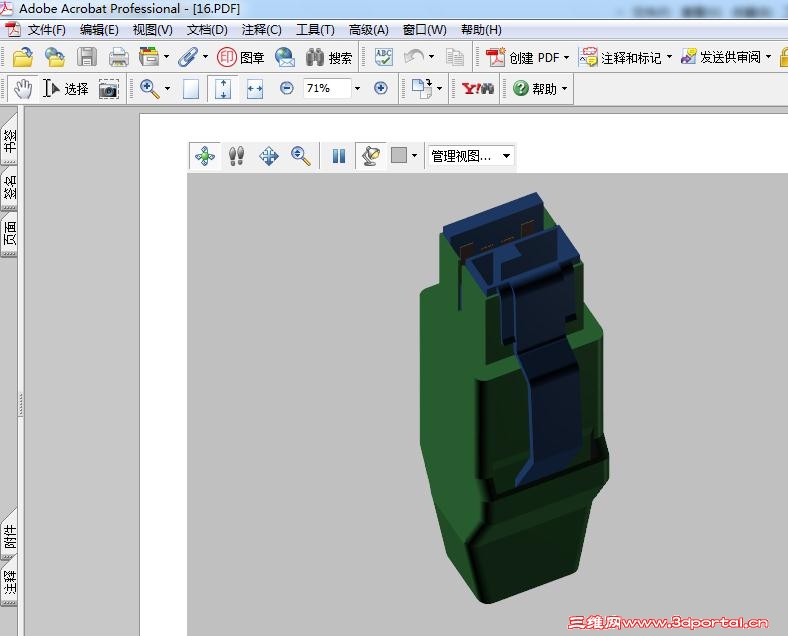
Task: Open the 窗口(W) menu
Action: (424, 30)
